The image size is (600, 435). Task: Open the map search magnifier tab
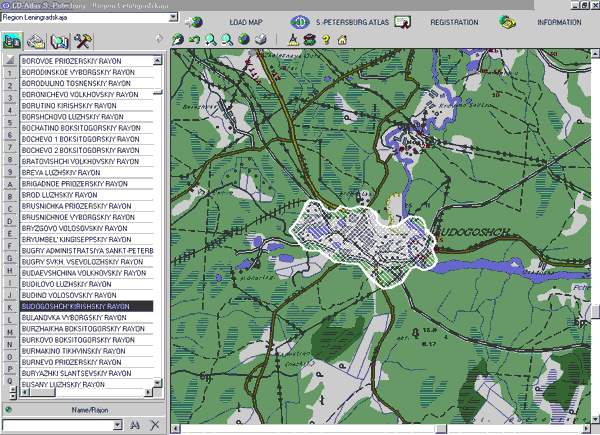[x=59, y=41]
